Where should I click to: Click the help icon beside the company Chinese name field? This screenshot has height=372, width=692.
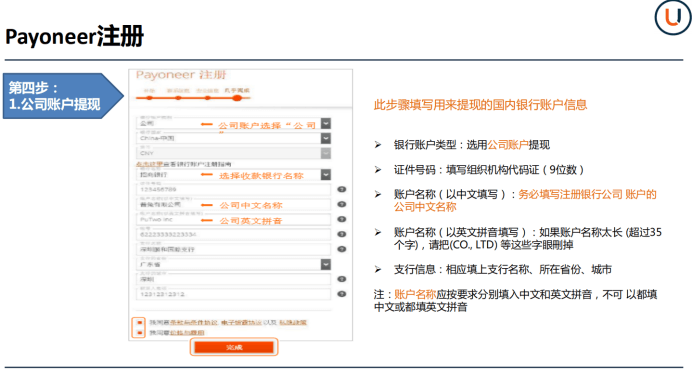pyautogui.click(x=342, y=204)
